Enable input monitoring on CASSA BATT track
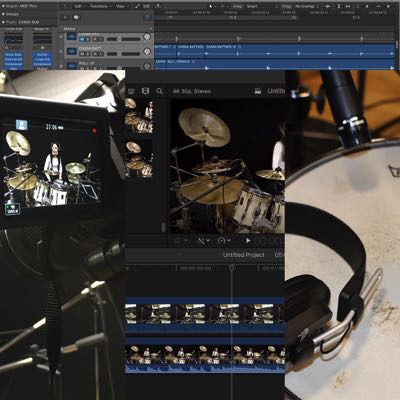 tap(101, 54)
